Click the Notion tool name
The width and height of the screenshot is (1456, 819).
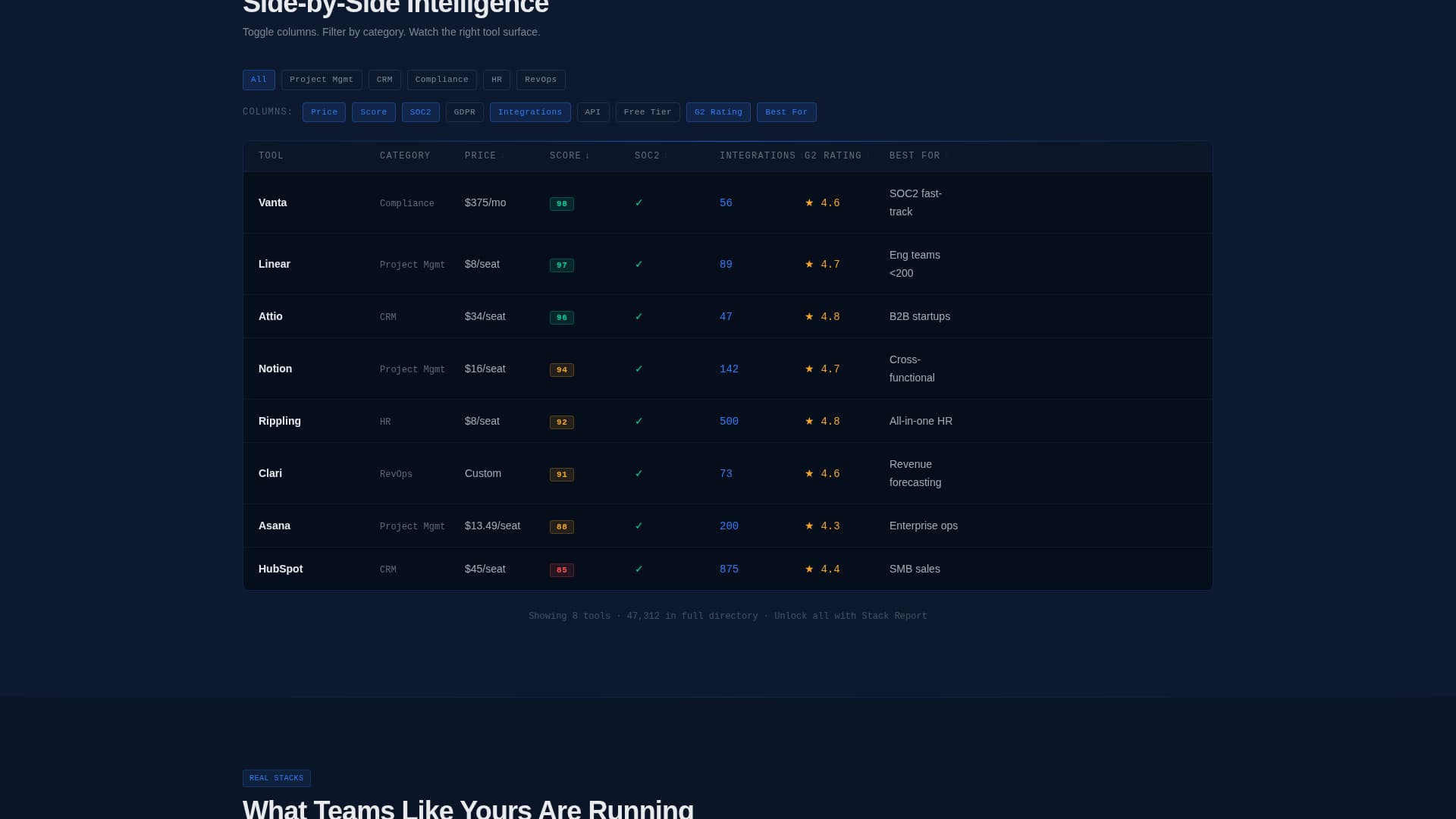coord(275,369)
